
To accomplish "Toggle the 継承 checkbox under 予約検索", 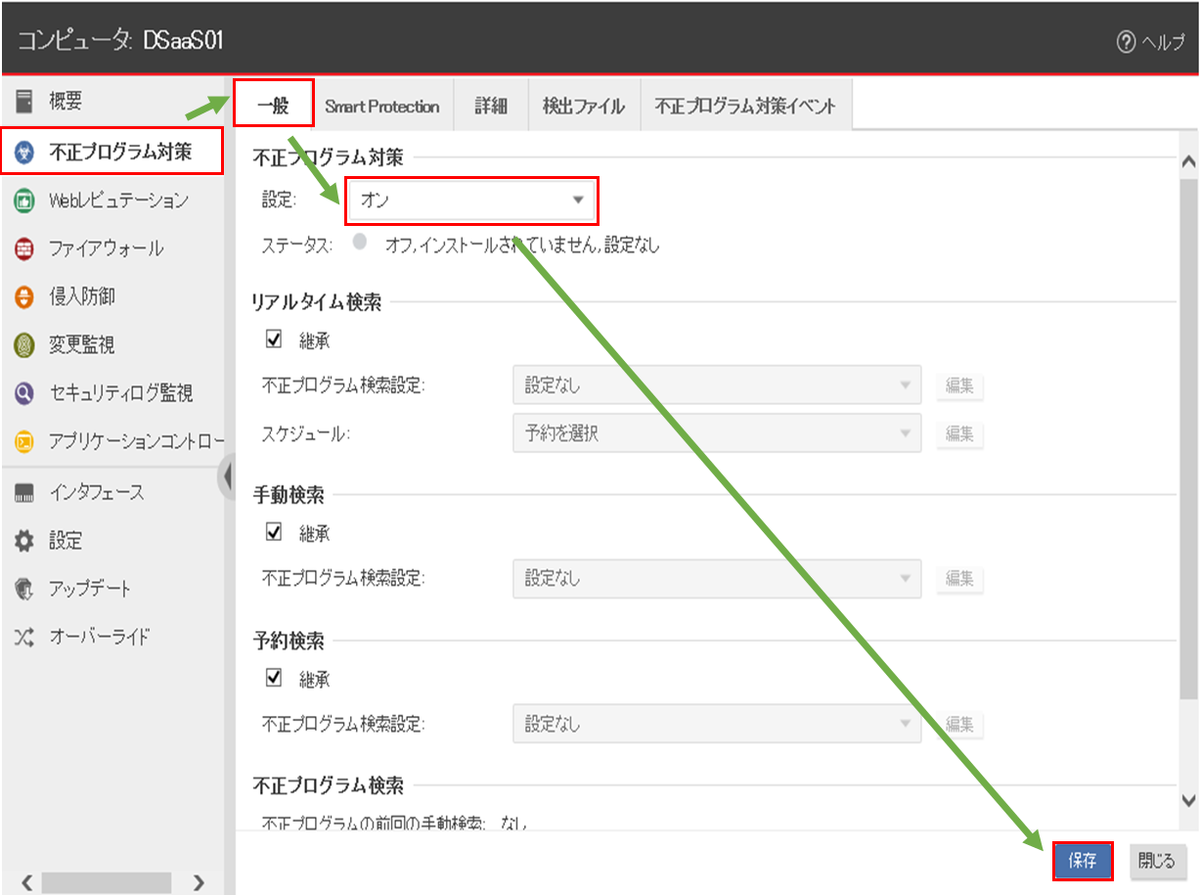I will pyautogui.click(x=275, y=679).
